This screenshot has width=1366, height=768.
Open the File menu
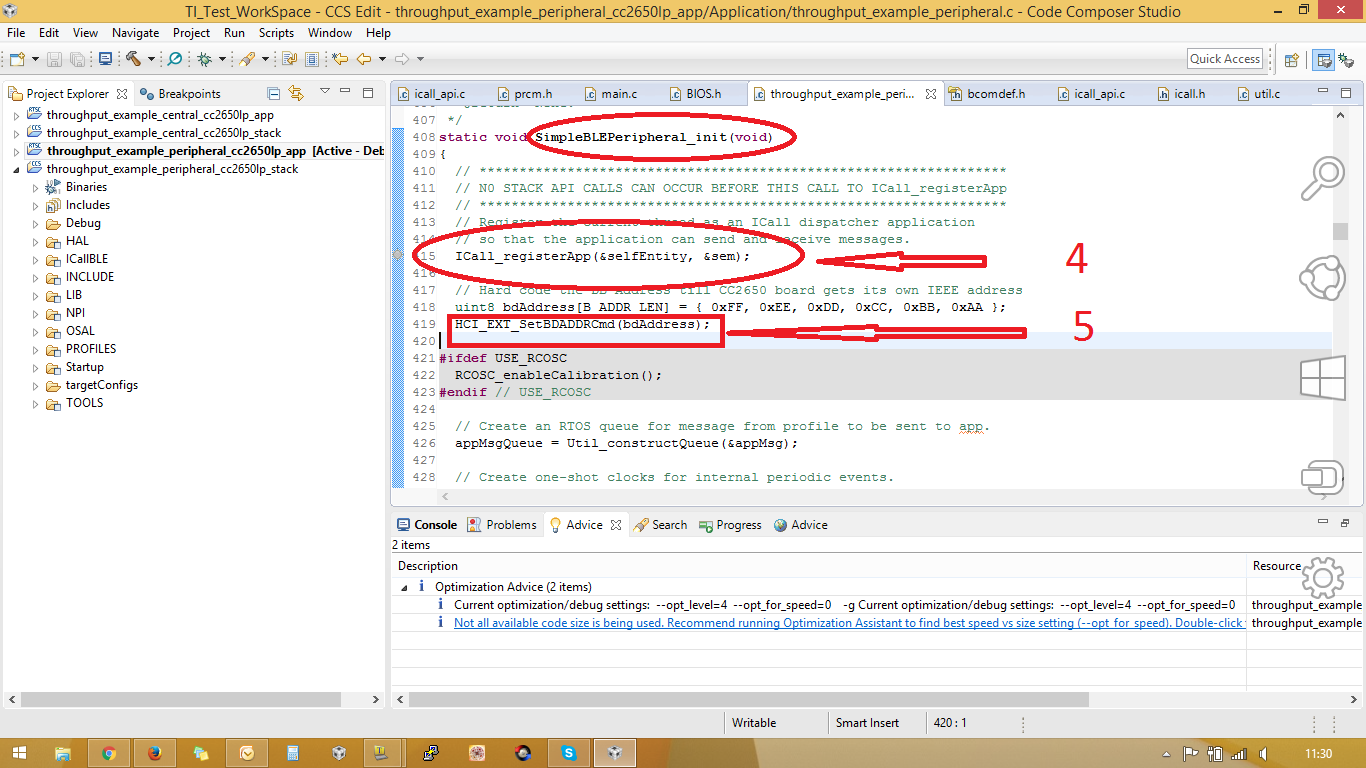(x=16, y=33)
